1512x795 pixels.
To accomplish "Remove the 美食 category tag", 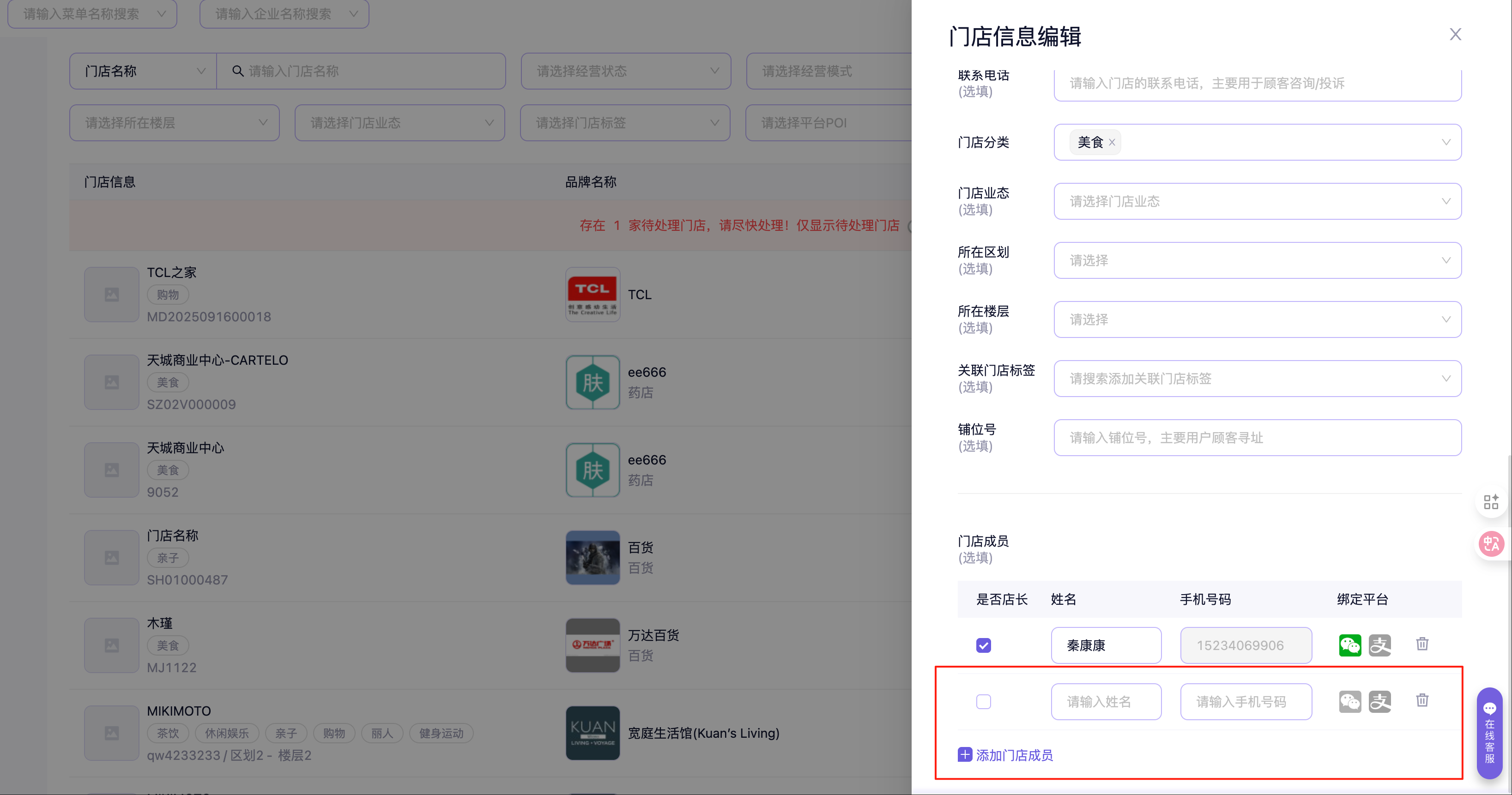I will click(x=1112, y=142).
